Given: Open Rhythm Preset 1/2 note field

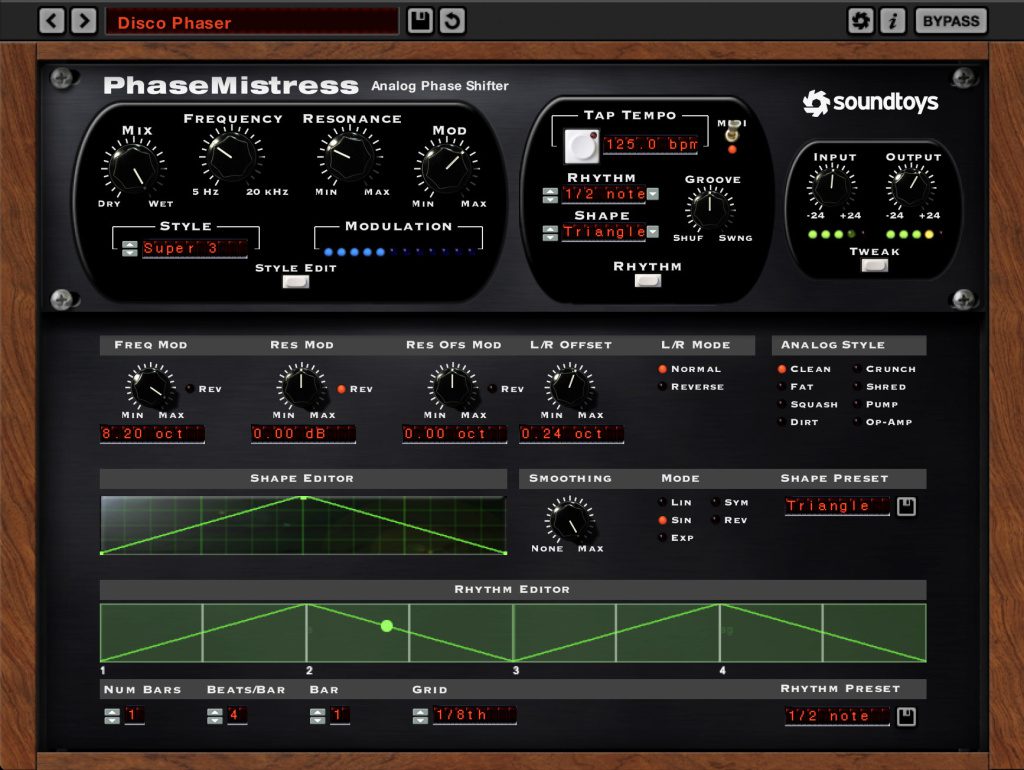Looking at the screenshot, I should point(837,716).
